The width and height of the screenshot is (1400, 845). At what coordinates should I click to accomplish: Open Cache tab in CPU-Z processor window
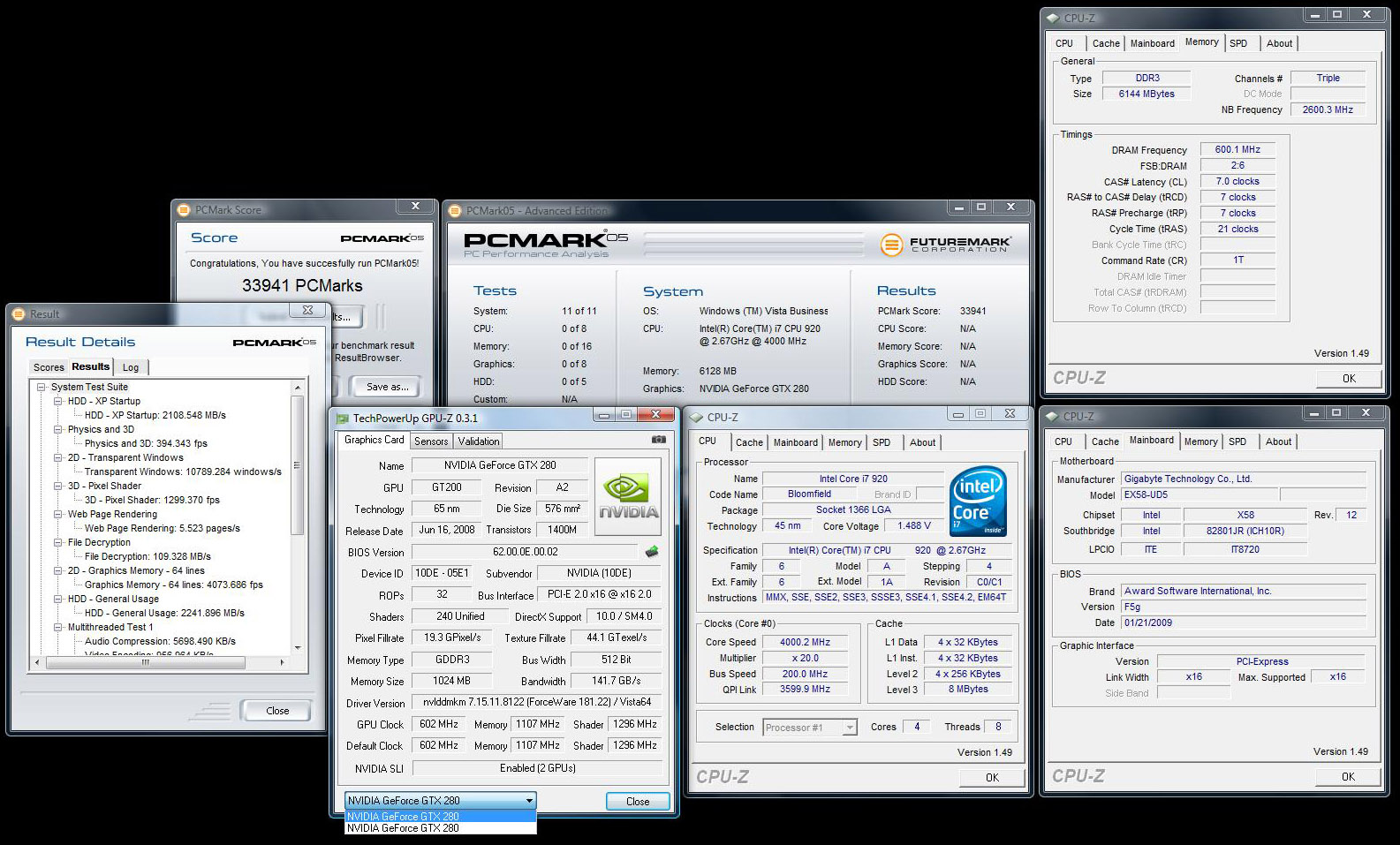click(x=749, y=442)
